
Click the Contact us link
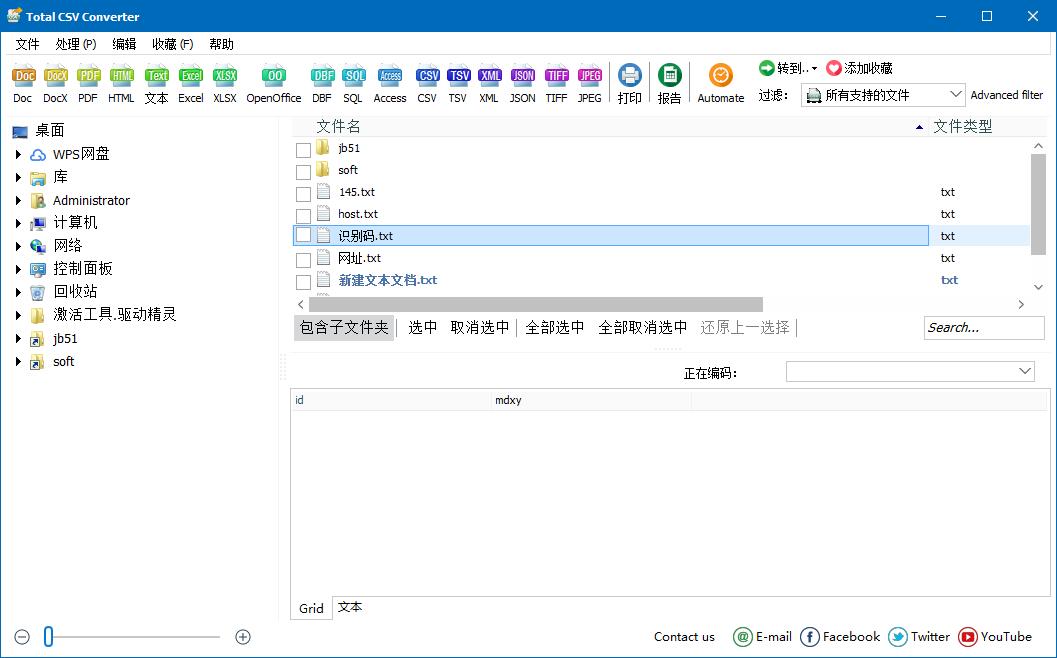(x=684, y=636)
